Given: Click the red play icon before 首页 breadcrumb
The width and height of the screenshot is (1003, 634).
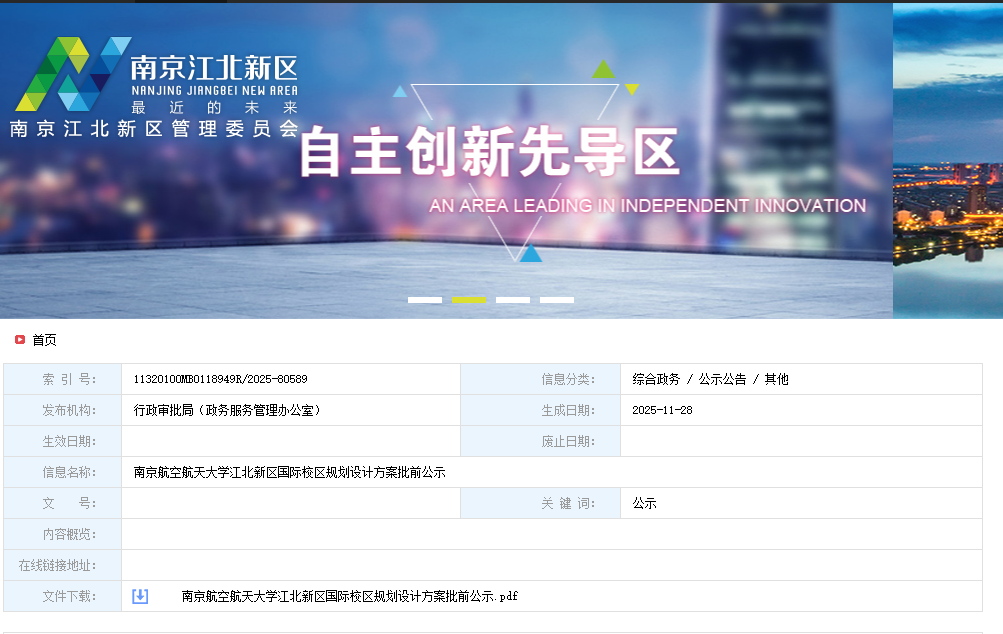Looking at the screenshot, I should click(x=18, y=339).
